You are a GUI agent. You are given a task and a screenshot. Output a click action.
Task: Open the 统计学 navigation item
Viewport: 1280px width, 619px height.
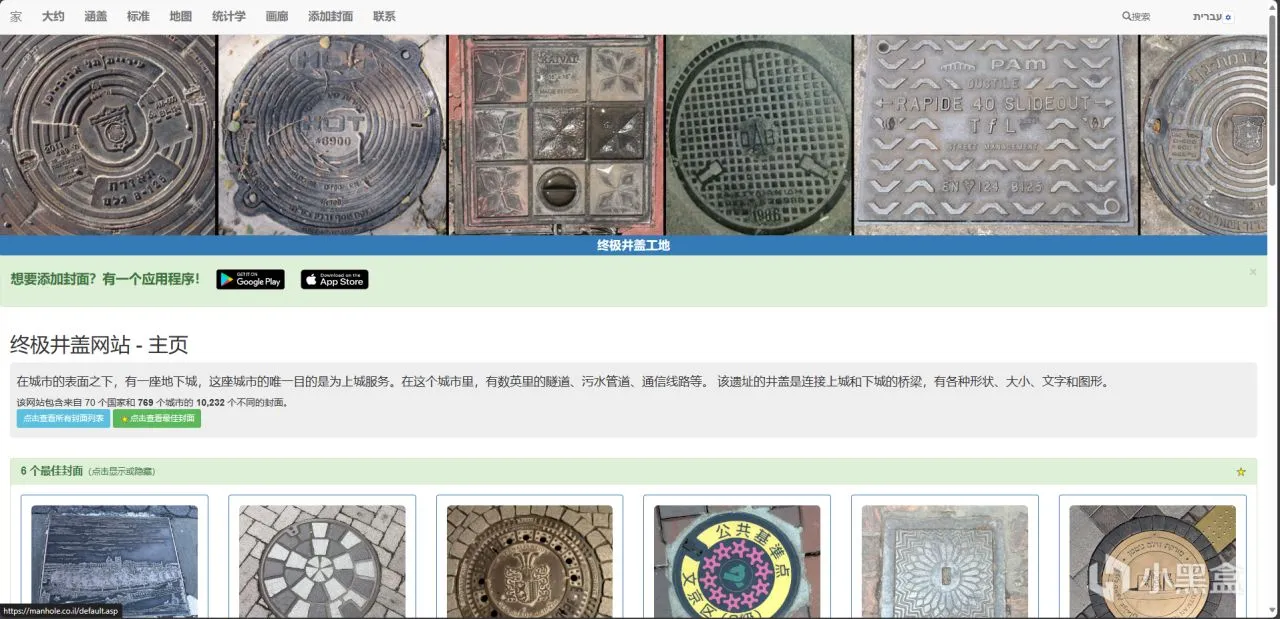pos(229,17)
